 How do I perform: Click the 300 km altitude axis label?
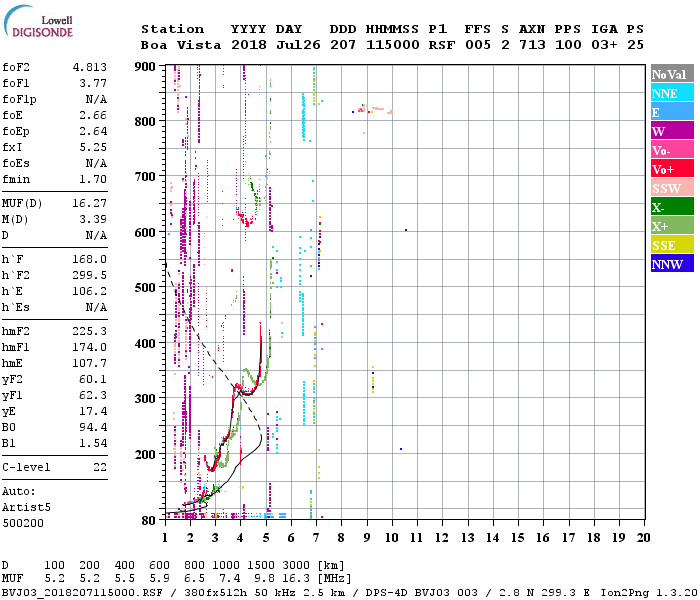click(x=146, y=398)
